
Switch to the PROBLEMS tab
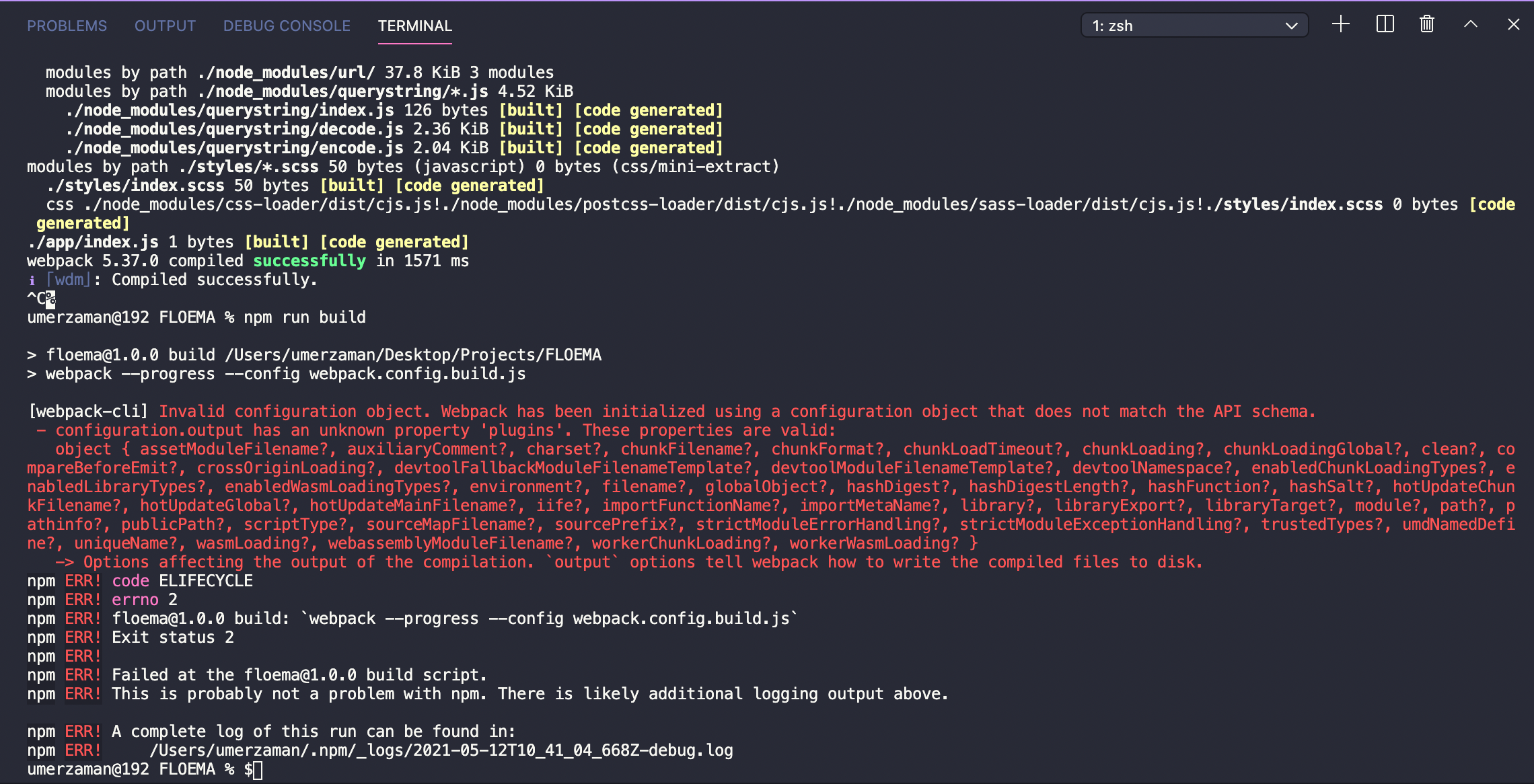click(x=67, y=26)
